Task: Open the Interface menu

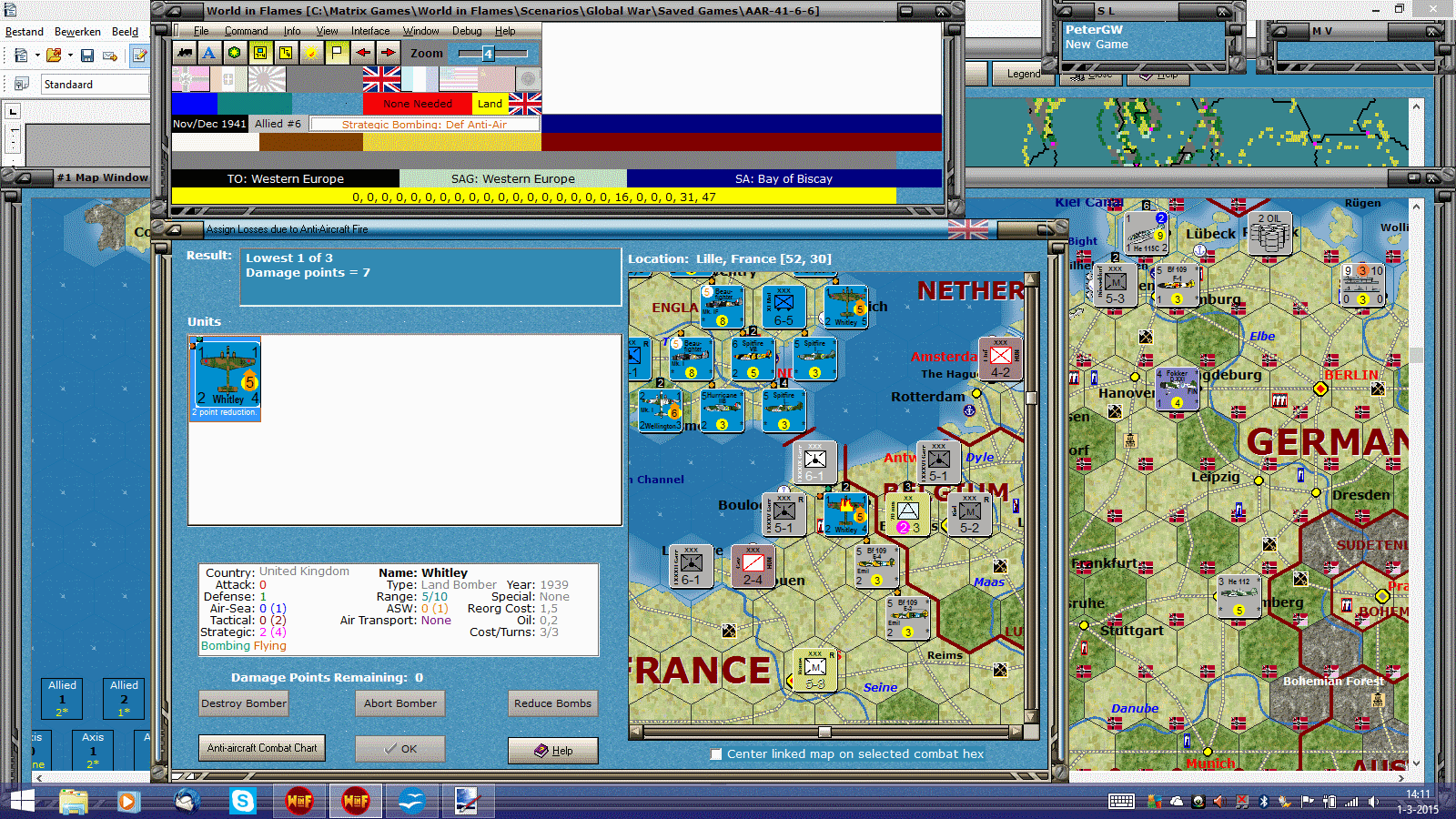Action: tap(370, 31)
